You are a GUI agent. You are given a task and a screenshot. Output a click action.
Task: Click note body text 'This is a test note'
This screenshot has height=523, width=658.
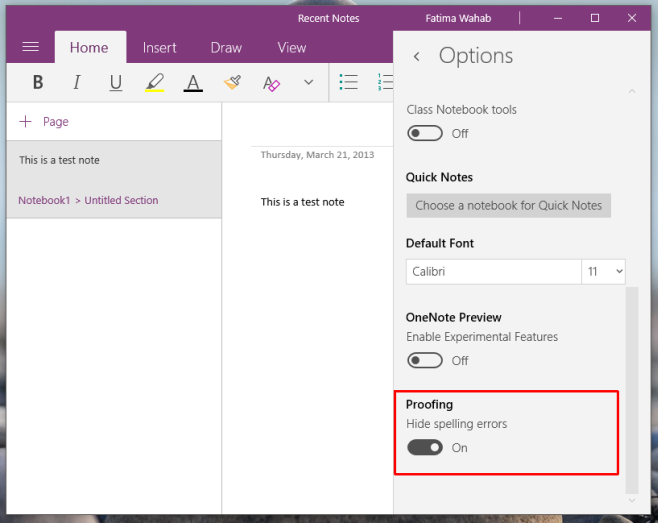pos(303,202)
